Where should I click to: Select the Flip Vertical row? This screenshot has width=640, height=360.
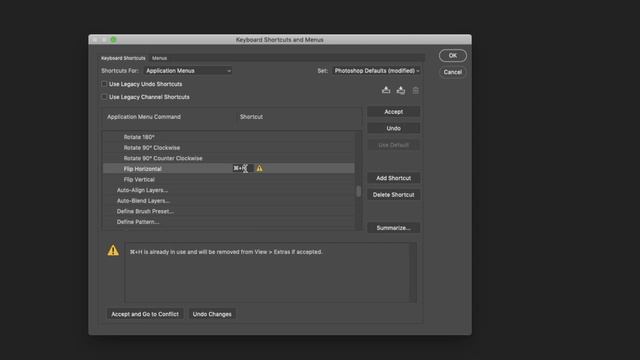229,180
